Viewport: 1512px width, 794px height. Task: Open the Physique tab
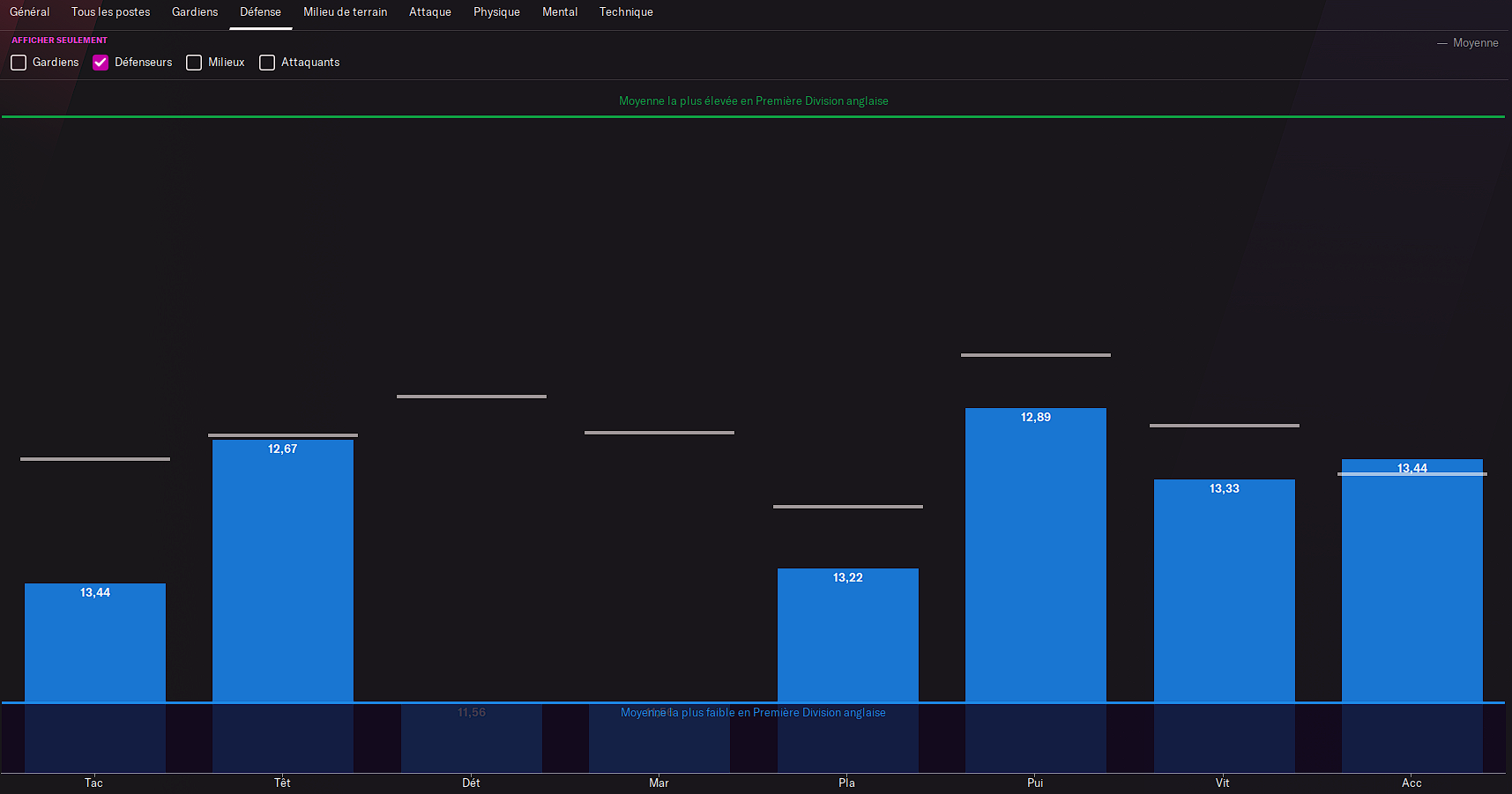click(x=496, y=12)
